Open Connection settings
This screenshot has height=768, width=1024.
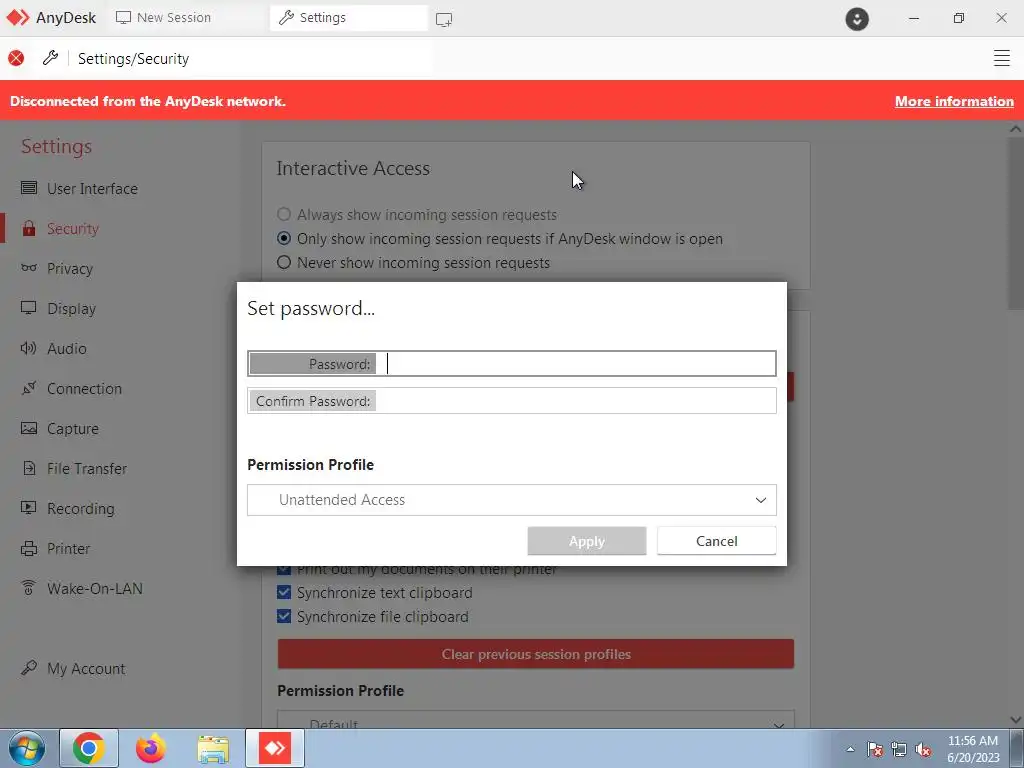[x=84, y=389]
